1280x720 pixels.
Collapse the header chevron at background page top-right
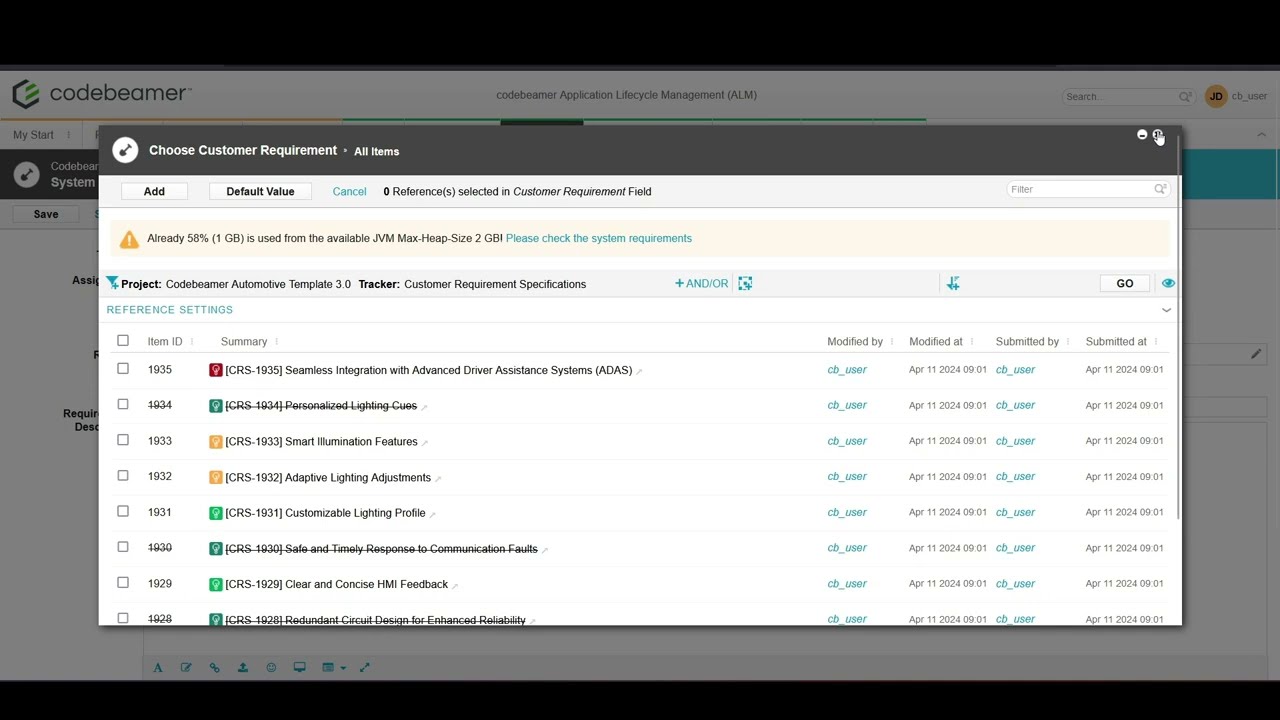pos(1261,135)
